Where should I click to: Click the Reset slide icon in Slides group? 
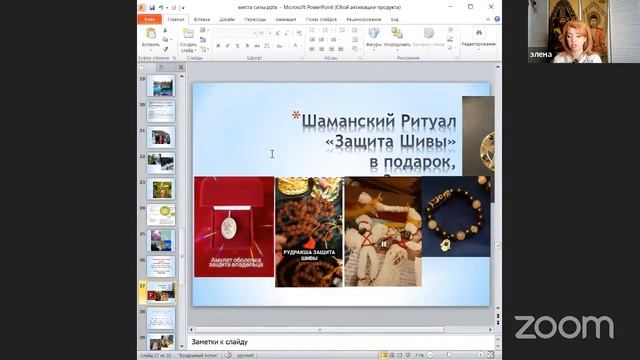(x=203, y=40)
